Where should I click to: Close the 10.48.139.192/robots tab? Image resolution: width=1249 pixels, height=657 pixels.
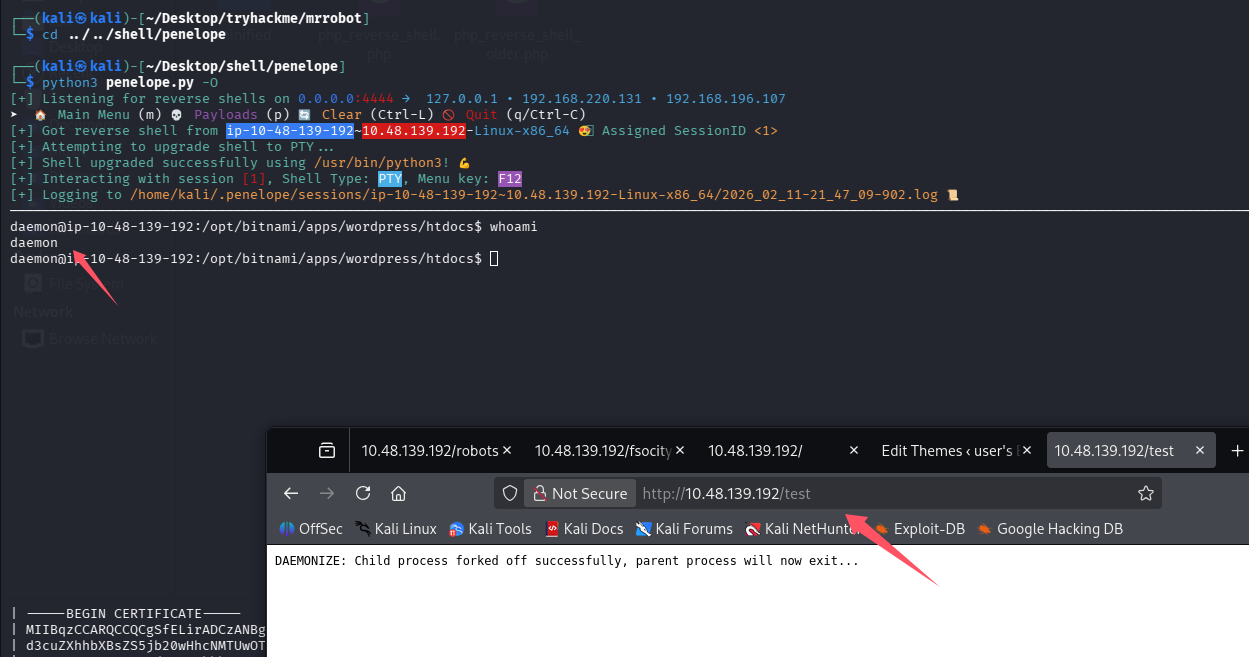tap(506, 451)
